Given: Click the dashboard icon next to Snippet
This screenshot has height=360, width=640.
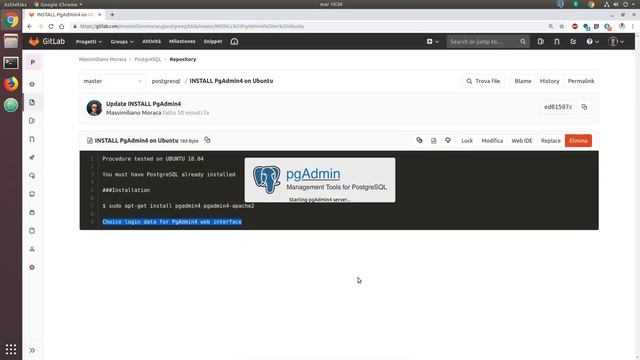Looking at the screenshot, I should pos(234,41).
